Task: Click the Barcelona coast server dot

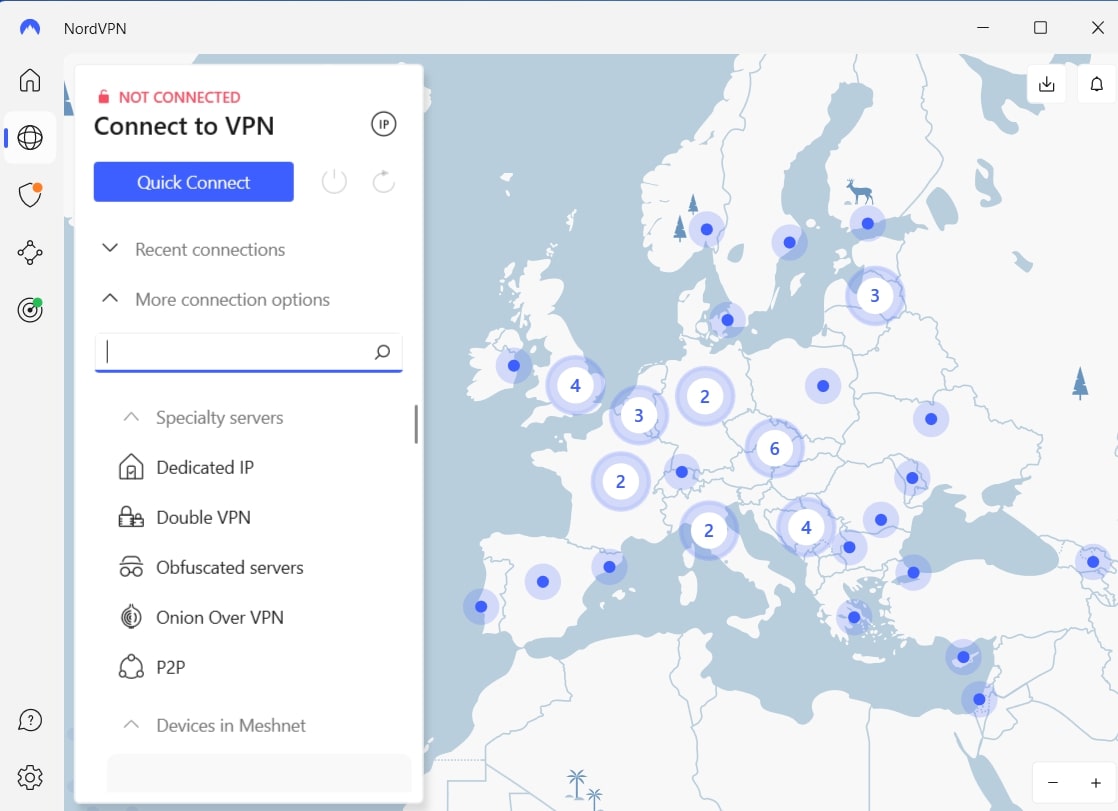Action: (x=610, y=567)
